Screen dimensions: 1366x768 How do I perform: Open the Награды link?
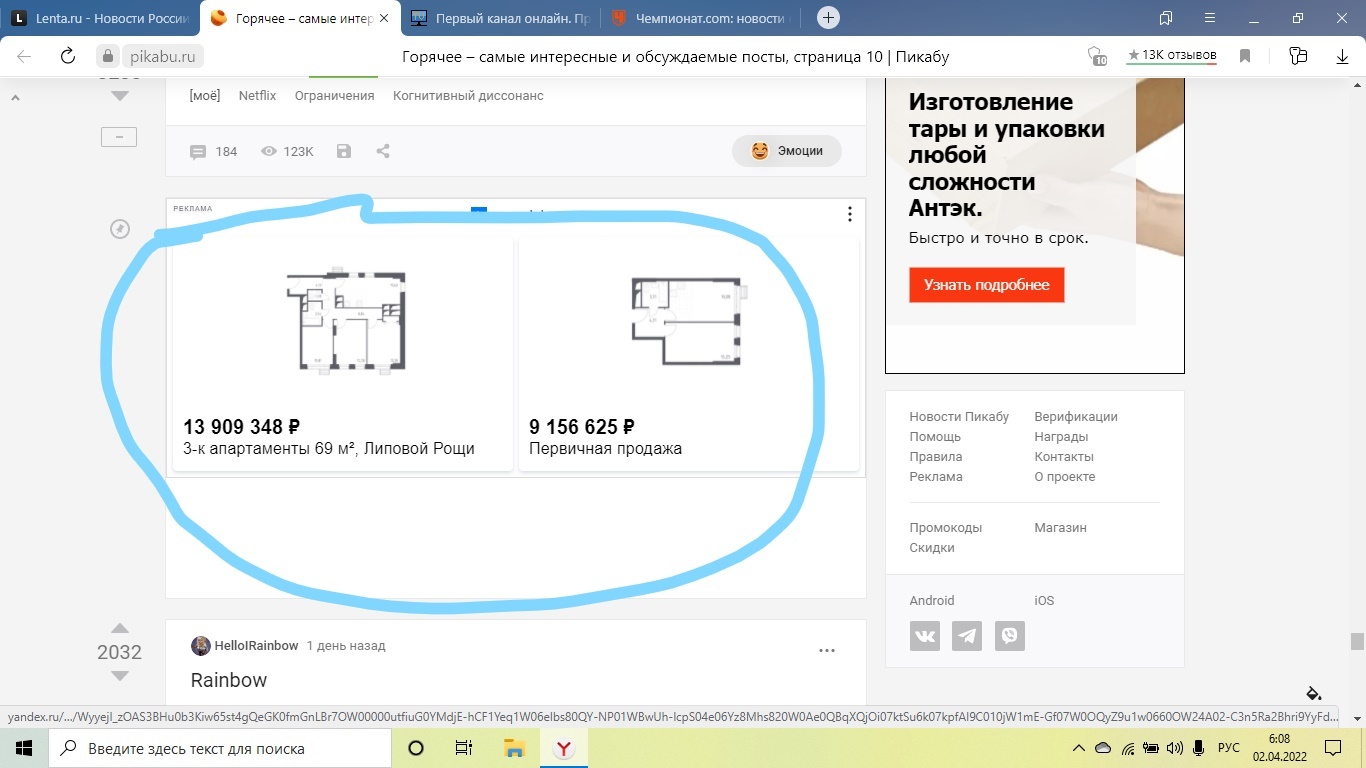click(1061, 437)
